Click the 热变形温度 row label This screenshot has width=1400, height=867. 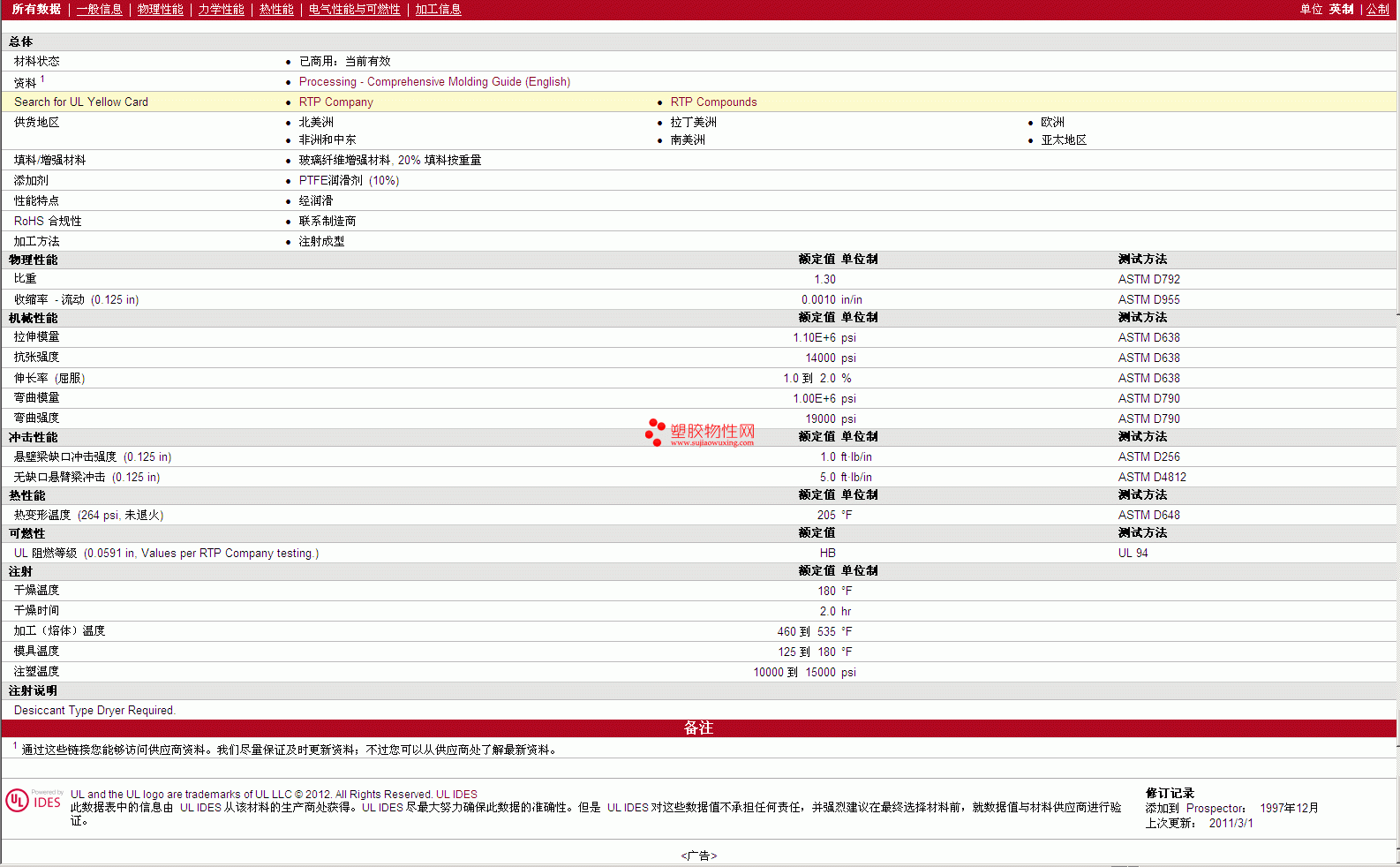88,515
